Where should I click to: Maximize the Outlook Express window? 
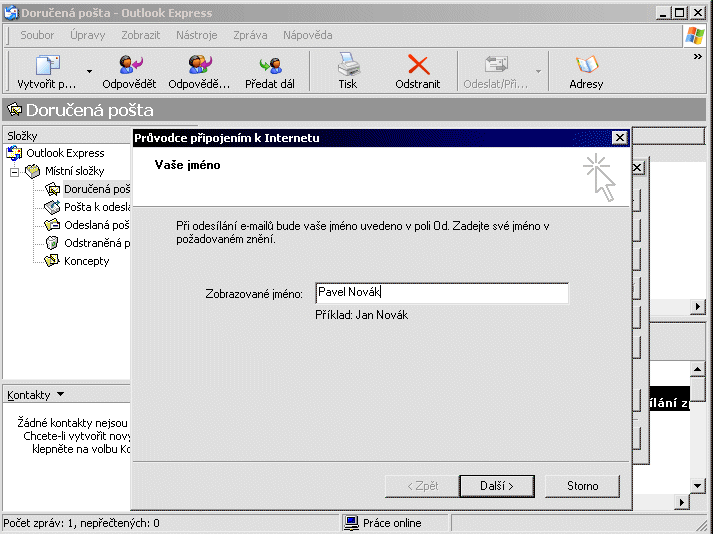pyautogui.click(x=680, y=12)
